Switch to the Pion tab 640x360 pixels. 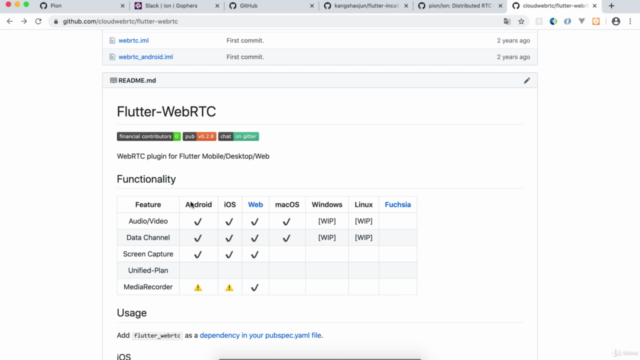pos(82,6)
